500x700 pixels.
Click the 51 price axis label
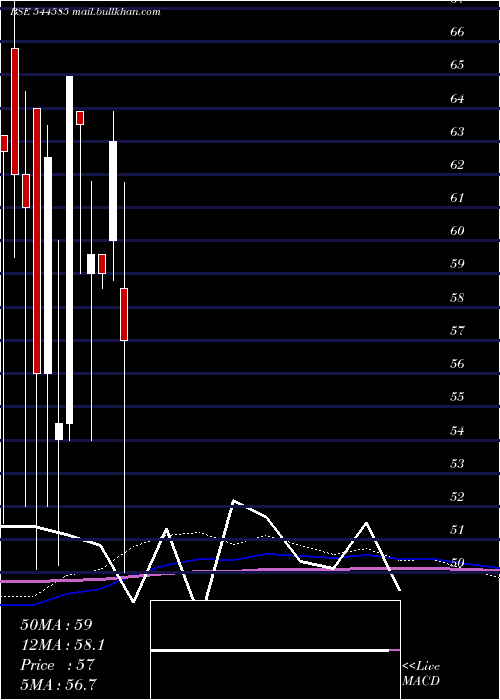coord(457,529)
